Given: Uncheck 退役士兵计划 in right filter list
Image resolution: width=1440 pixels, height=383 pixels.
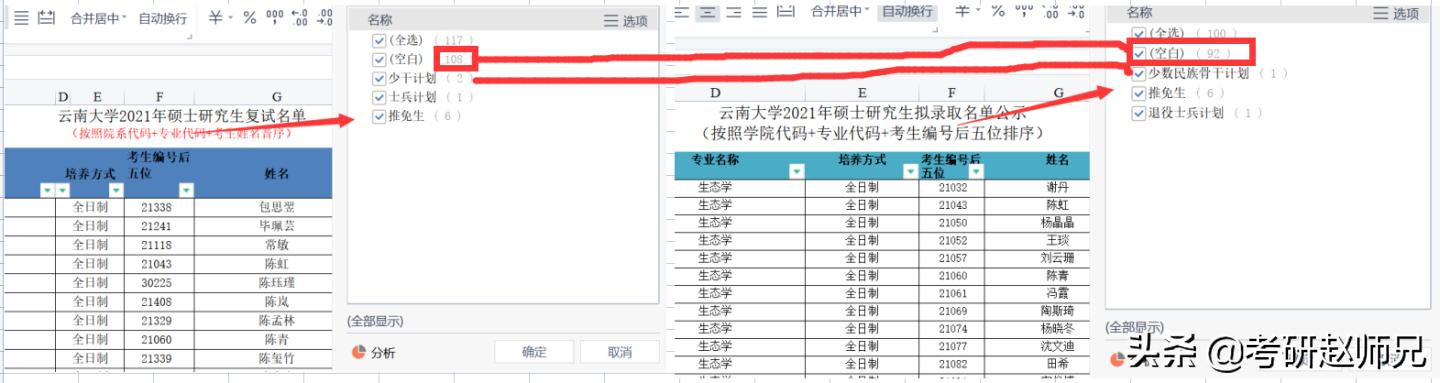Looking at the screenshot, I should [x=1138, y=113].
